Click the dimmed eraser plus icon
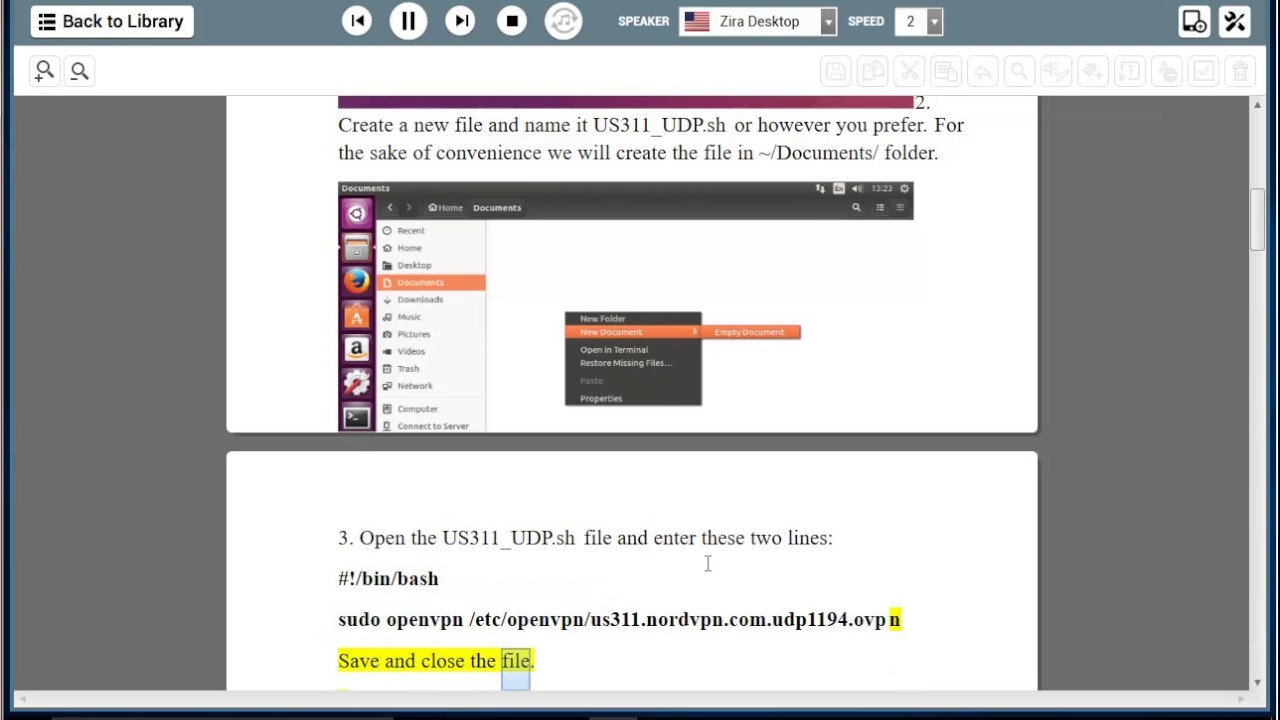 coord(1093,71)
